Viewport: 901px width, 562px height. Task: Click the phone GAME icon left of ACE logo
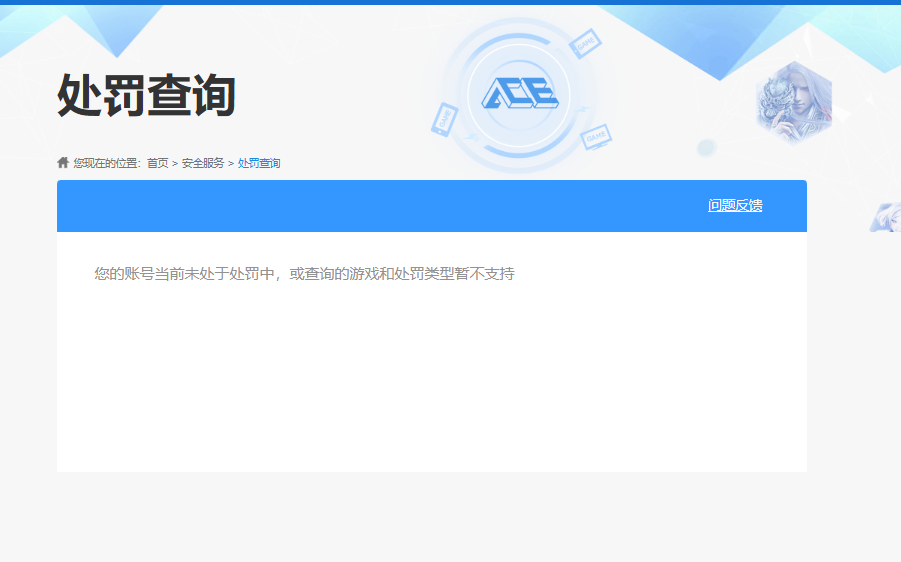point(443,119)
